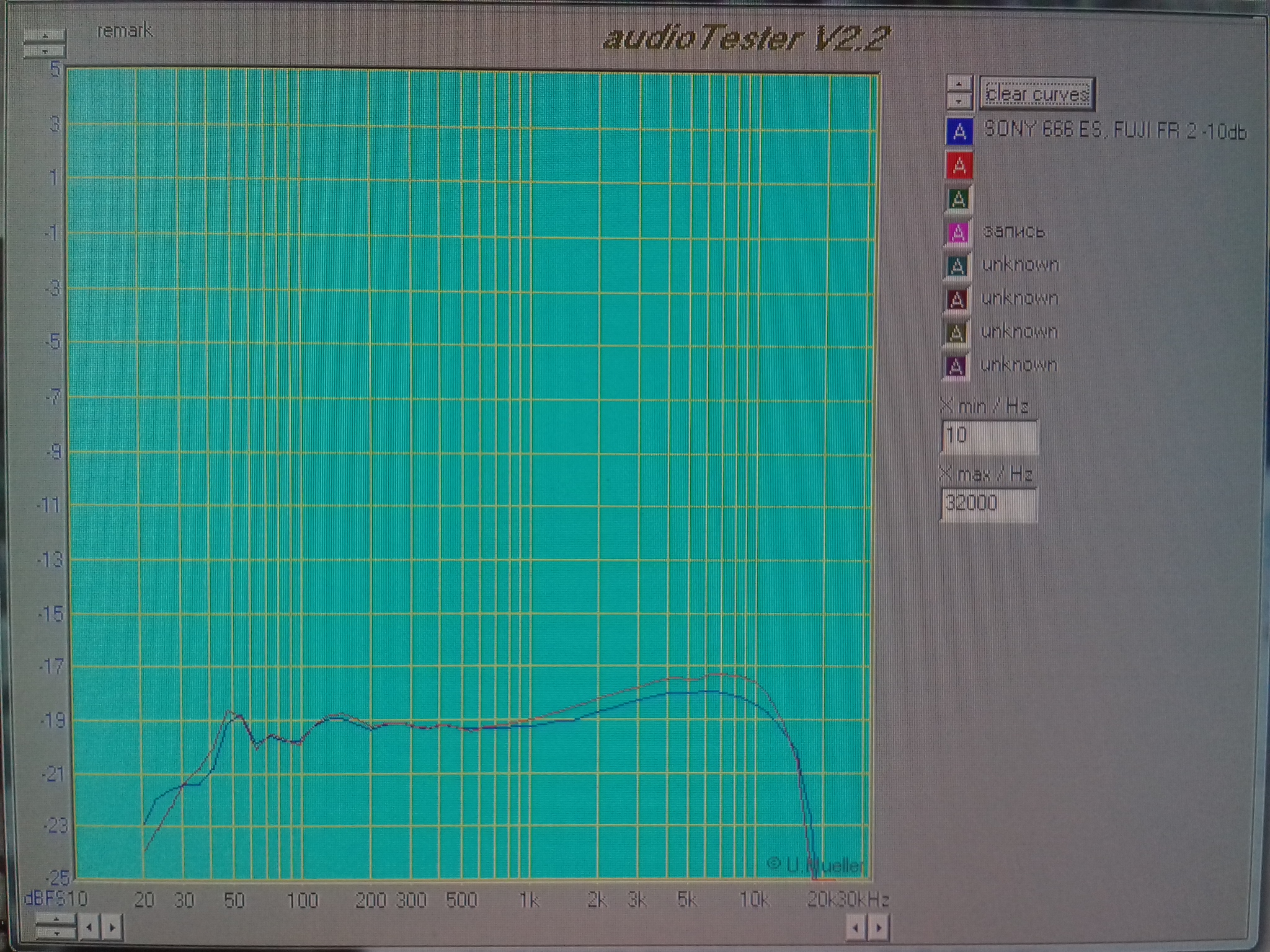
Task: Click right arrow button at bottom-right of graph
Action: pyautogui.click(x=879, y=928)
